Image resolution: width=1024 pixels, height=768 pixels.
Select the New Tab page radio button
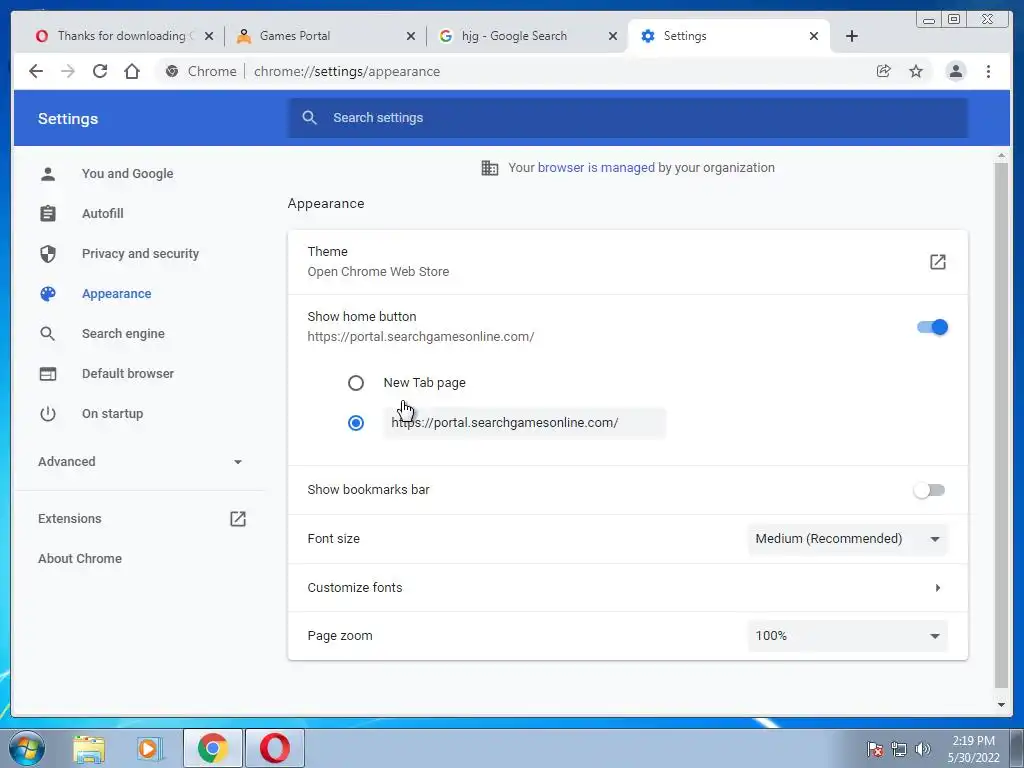point(356,383)
